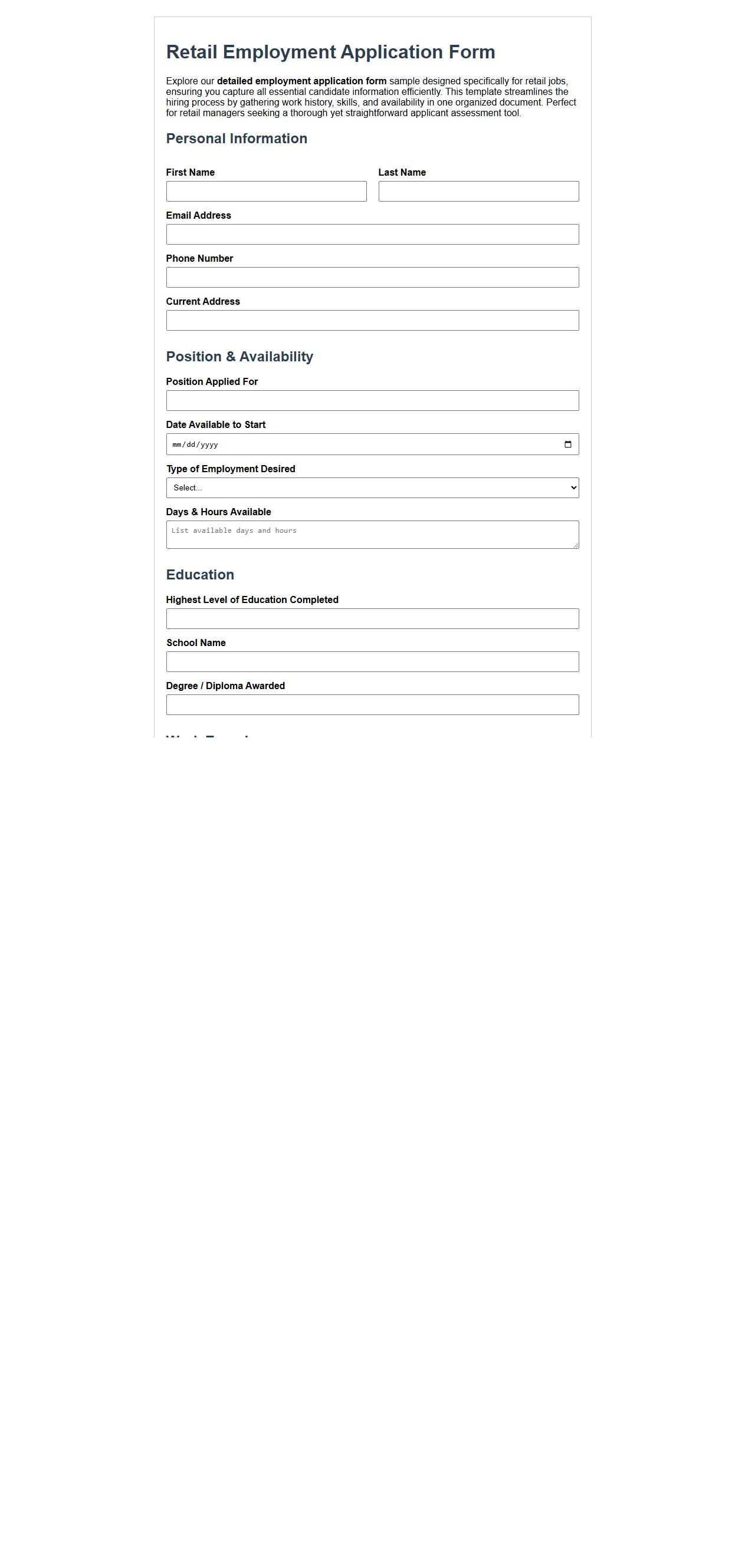Focus the Degree / Diploma Awarded field
This screenshot has height=1568, width=745.
[x=372, y=705]
